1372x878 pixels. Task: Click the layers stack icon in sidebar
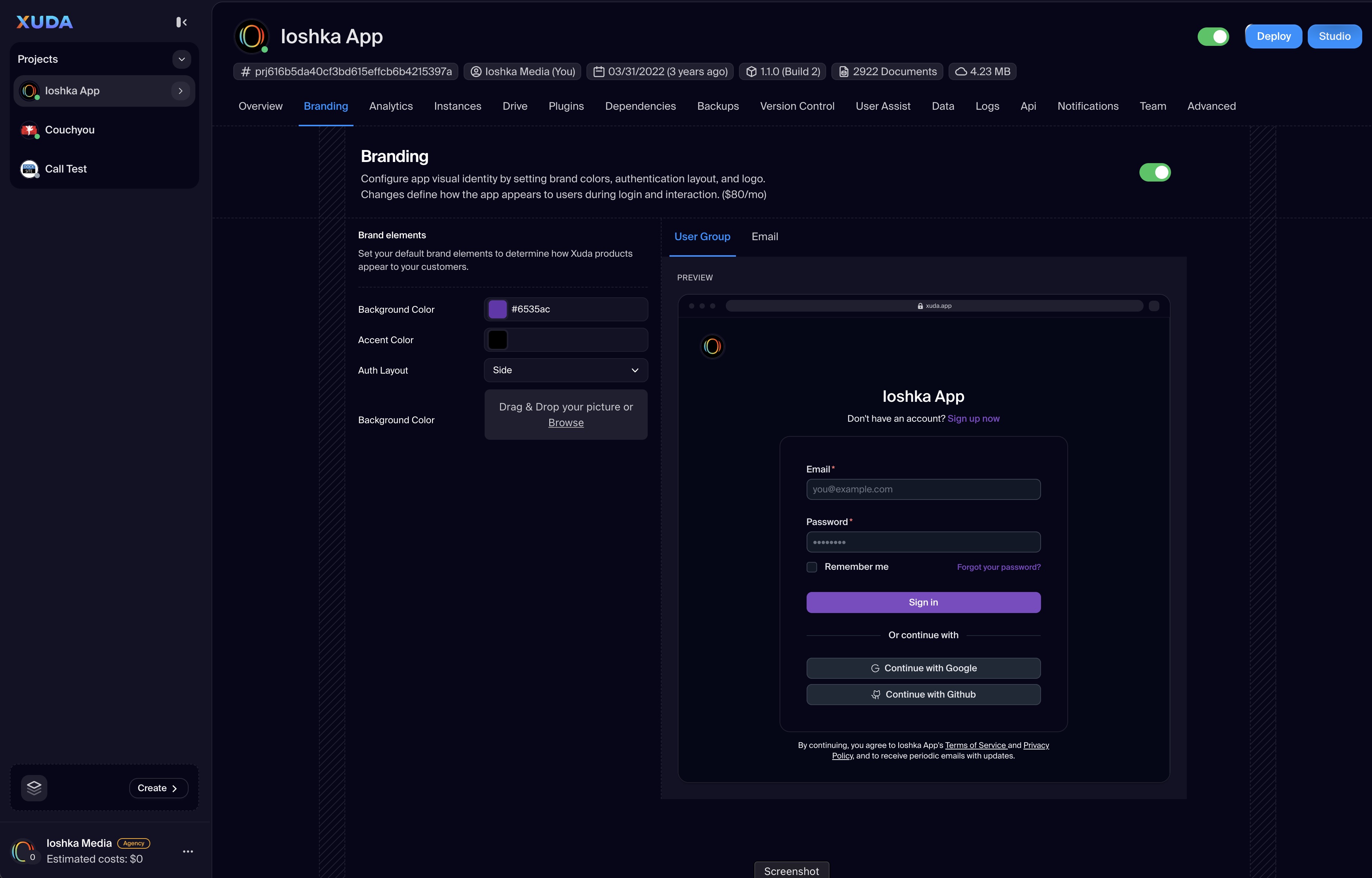click(x=34, y=788)
